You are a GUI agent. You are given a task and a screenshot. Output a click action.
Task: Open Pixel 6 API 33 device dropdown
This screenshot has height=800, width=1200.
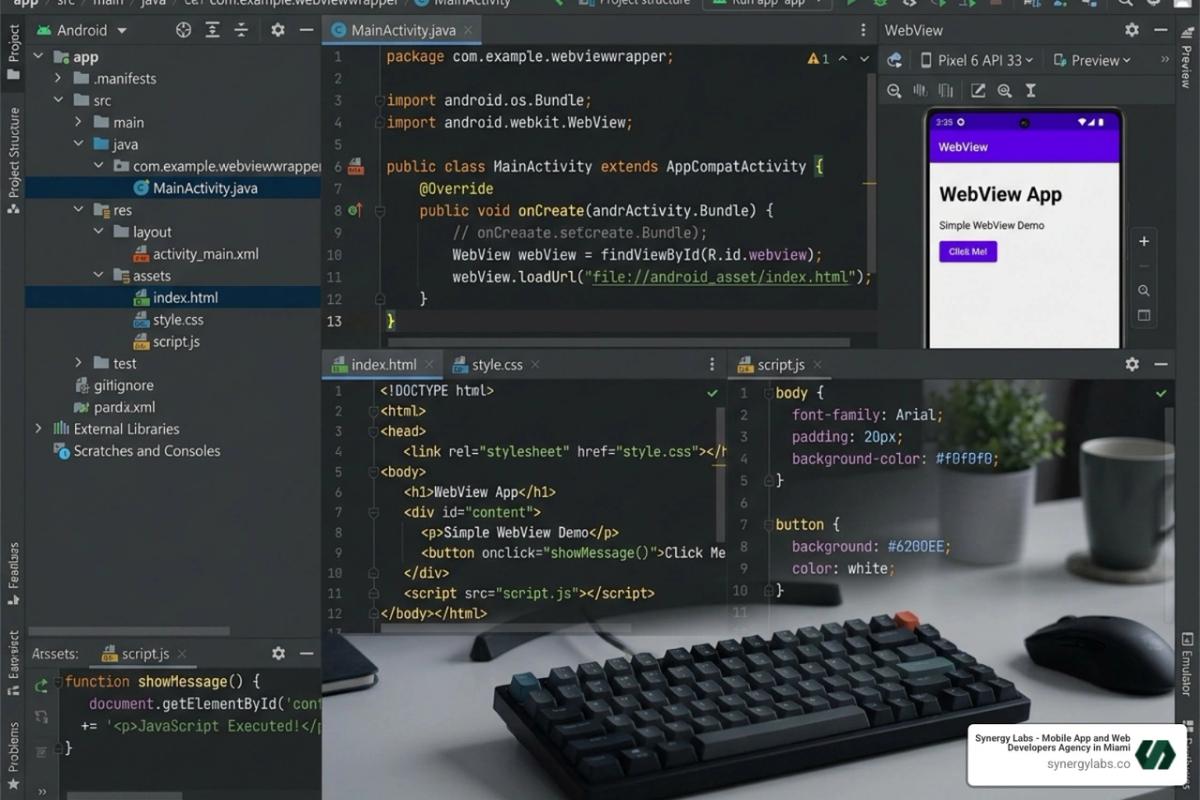976,60
